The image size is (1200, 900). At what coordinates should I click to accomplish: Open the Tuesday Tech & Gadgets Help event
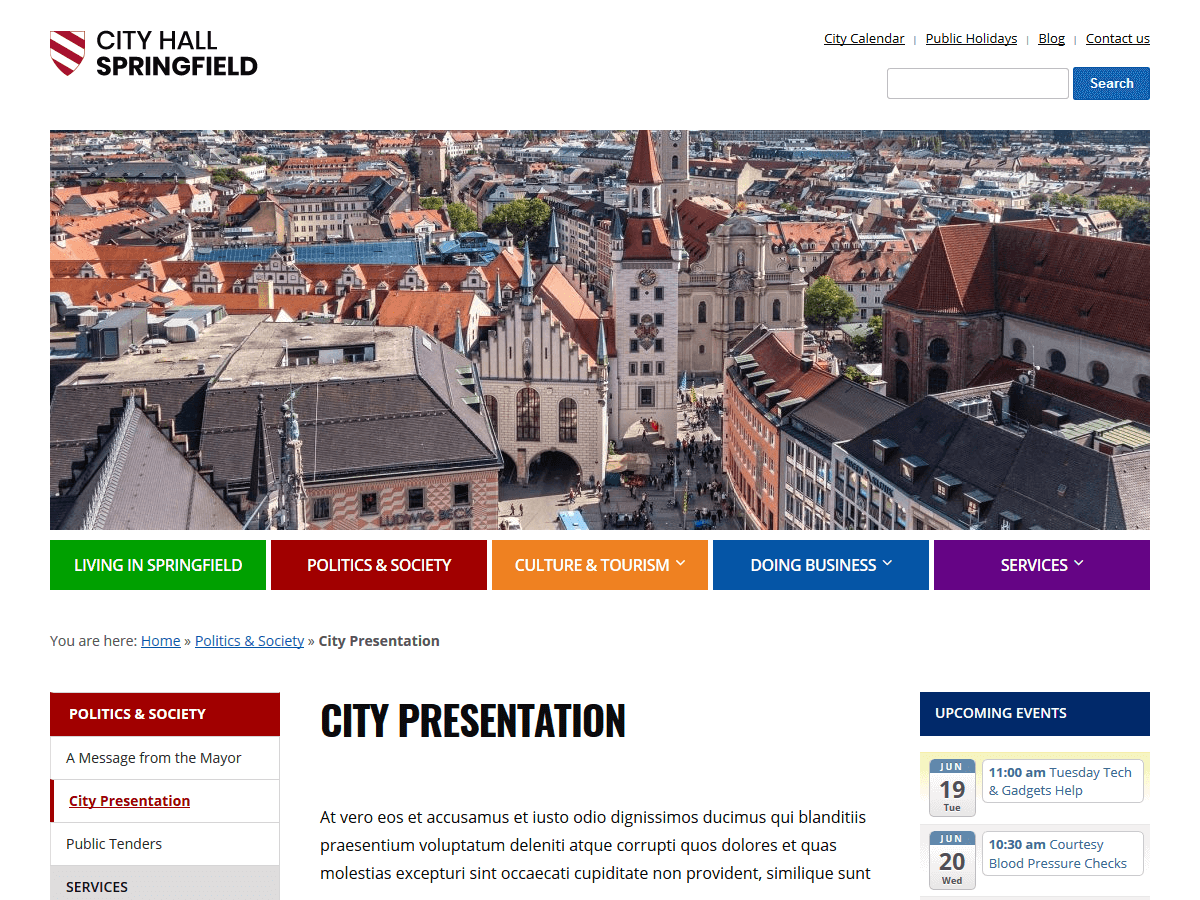pos(1060,781)
